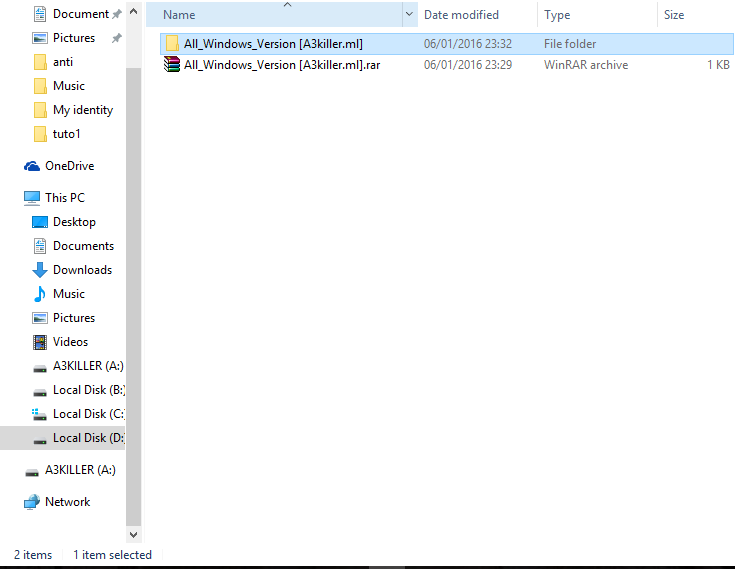
Task: Click the pinned Pictures icon
Action: [x=40, y=38]
